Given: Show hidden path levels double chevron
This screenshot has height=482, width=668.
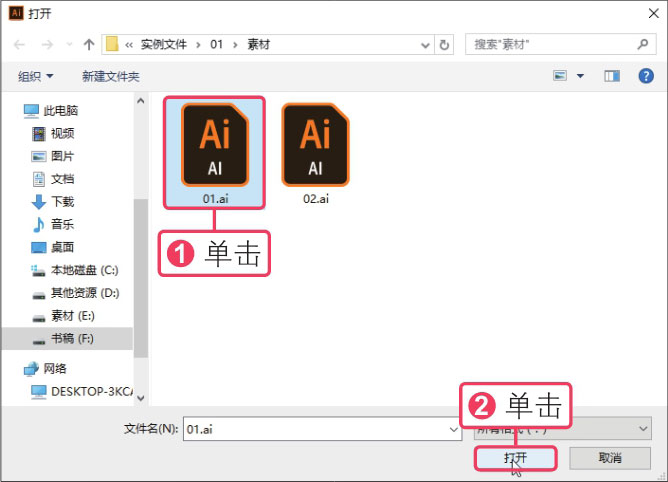Looking at the screenshot, I should pyautogui.click(x=129, y=45).
